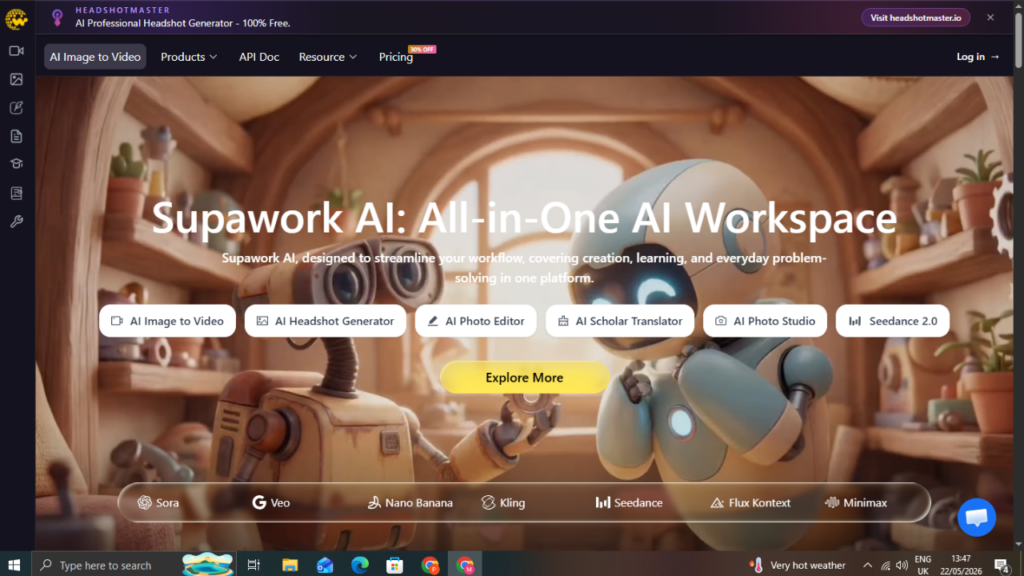The width and height of the screenshot is (1024, 576).
Task: Click the AI Photo Editor button
Action: point(475,321)
